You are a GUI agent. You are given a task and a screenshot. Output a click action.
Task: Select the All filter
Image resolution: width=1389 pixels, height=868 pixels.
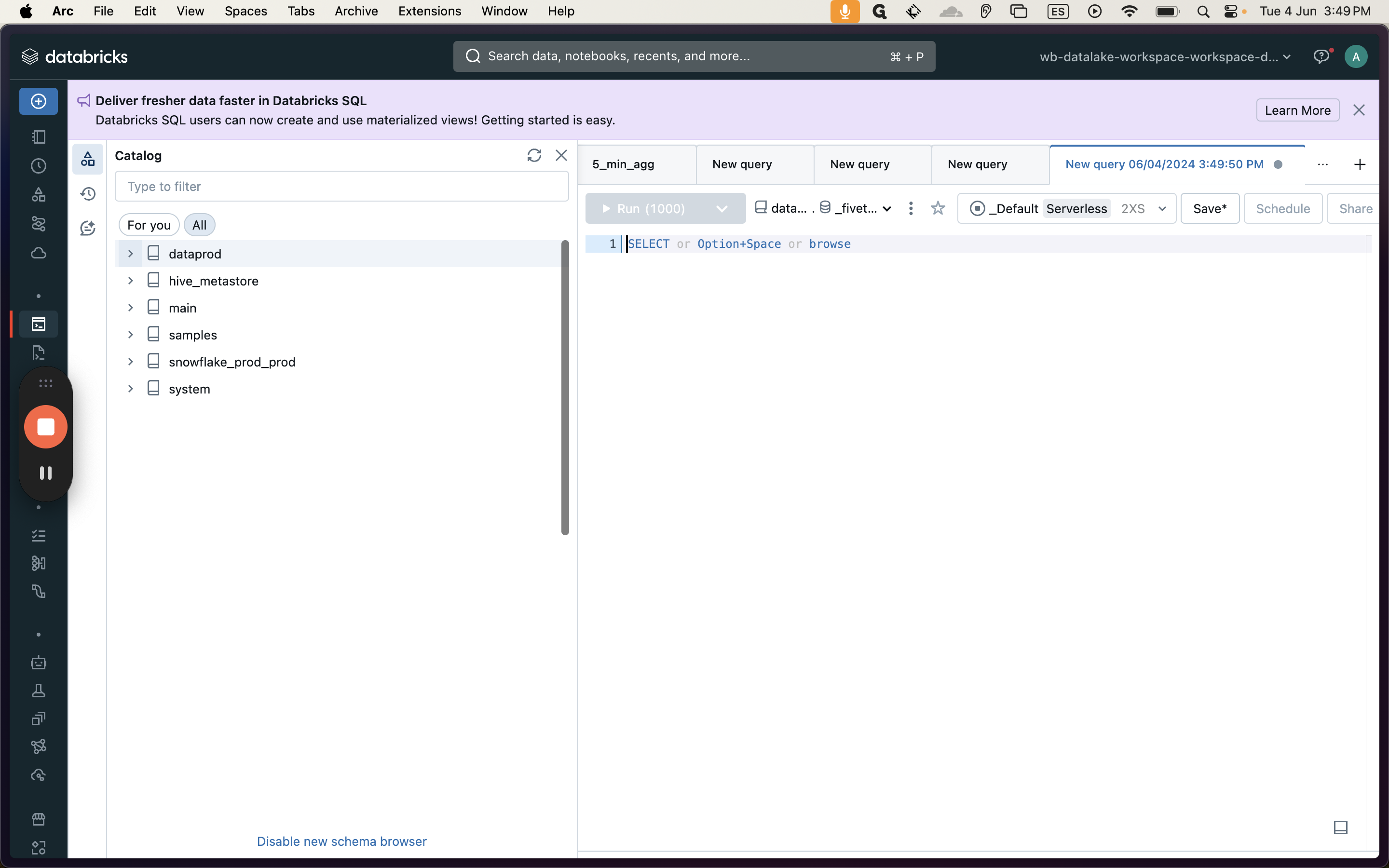(199, 225)
